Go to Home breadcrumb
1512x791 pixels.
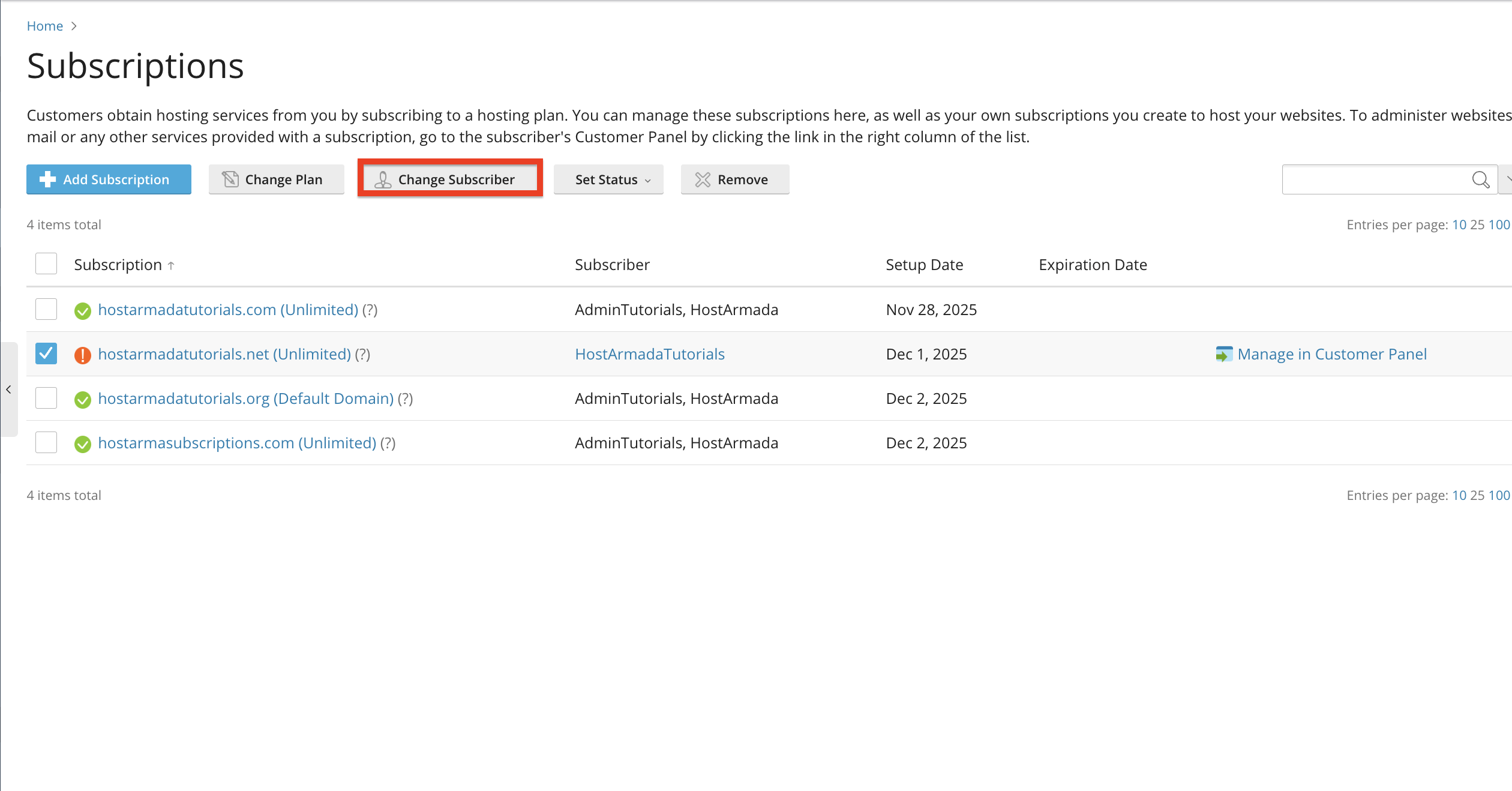45,26
